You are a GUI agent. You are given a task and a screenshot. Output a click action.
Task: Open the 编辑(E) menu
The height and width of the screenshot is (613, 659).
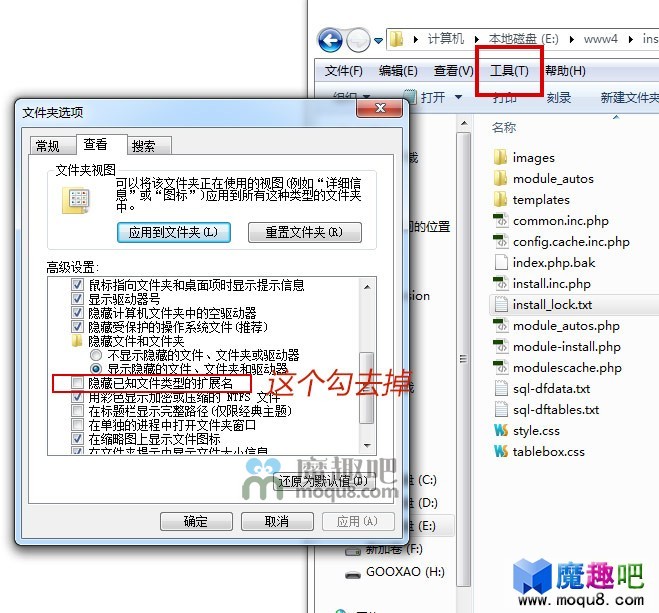click(x=398, y=71)
